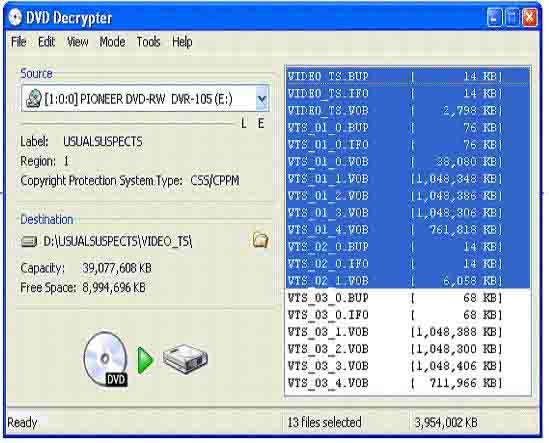Click the DVD Decrypter title bar disc icon
The width and height of the screenshot is (549, 443).
tap(15, 17)
